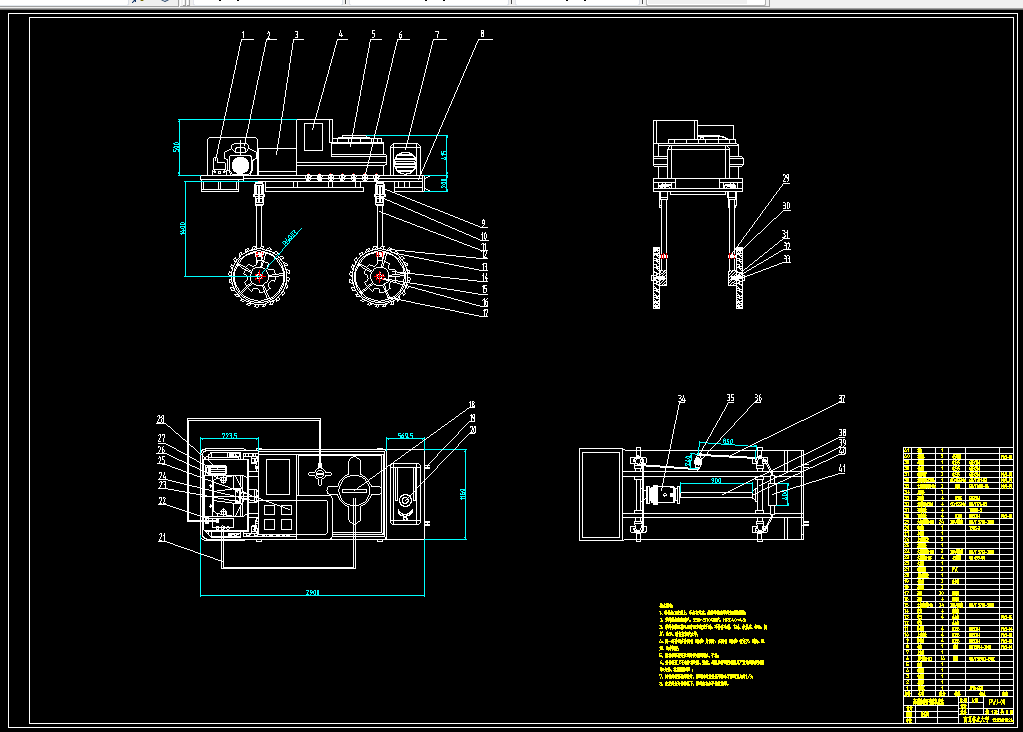Pick callout number 6 above the machine
The width and height of the screenshot is (1023, 732).
point(400,35)
